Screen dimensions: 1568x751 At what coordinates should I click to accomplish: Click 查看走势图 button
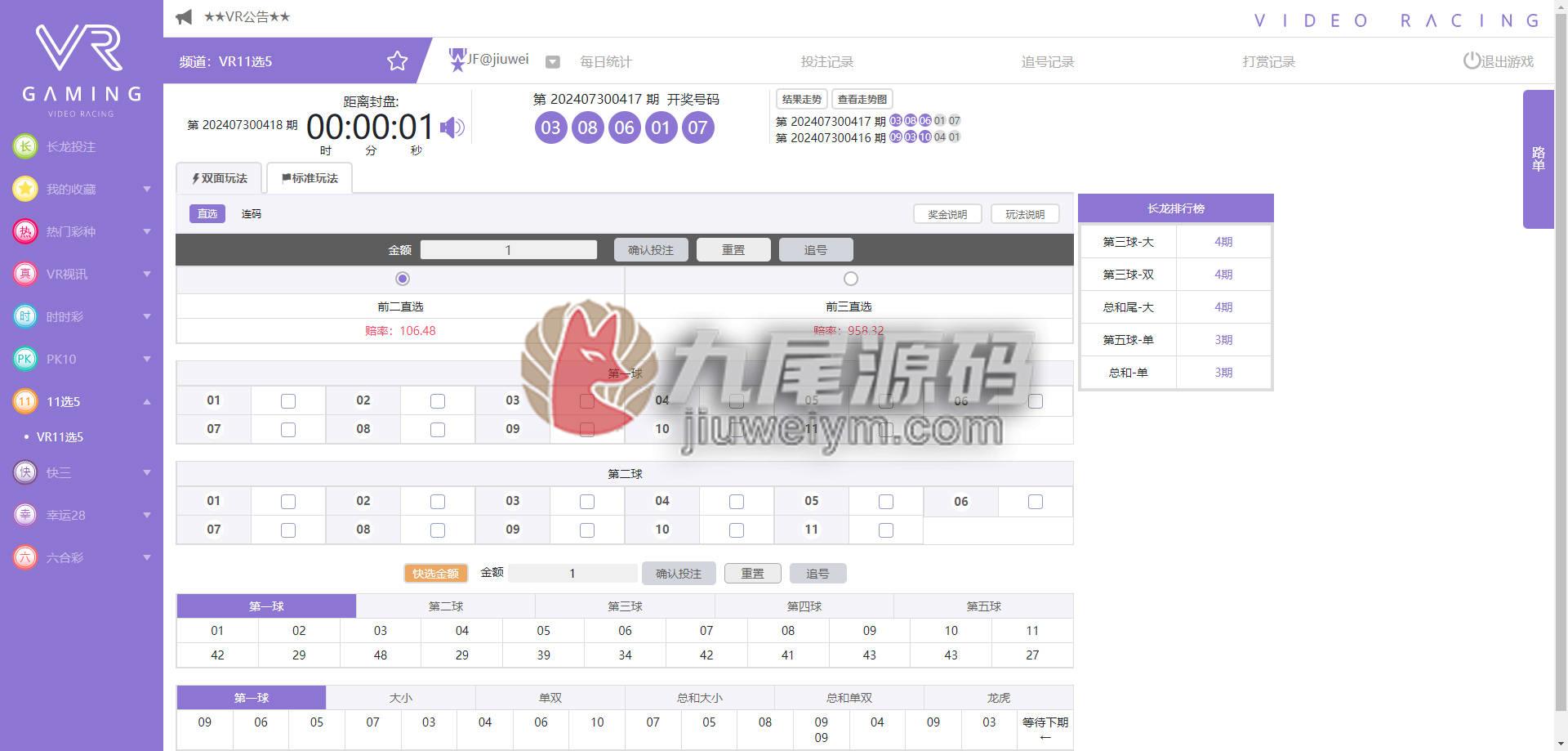pos(862,99)
